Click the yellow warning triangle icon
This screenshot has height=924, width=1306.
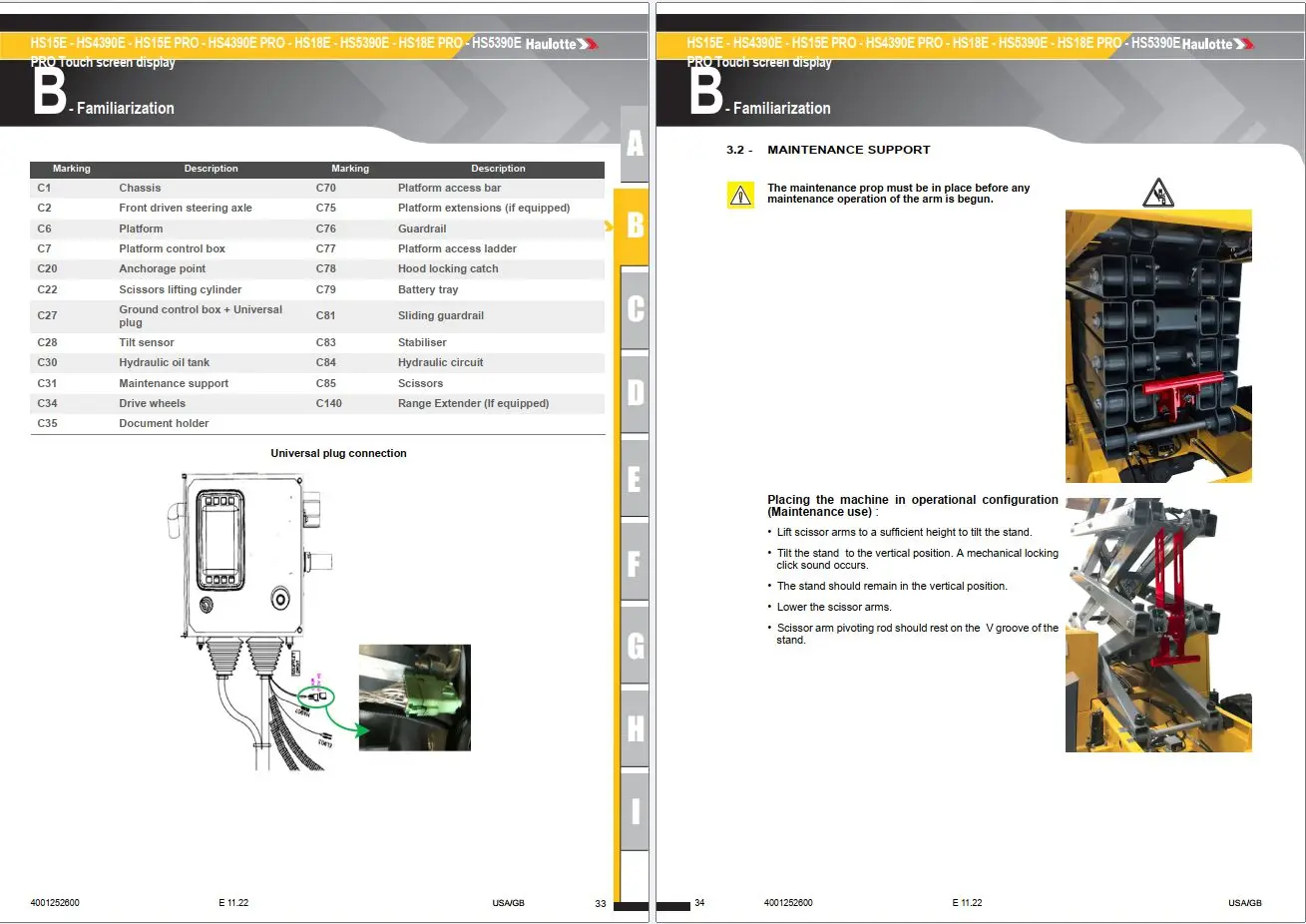point(740,195)
